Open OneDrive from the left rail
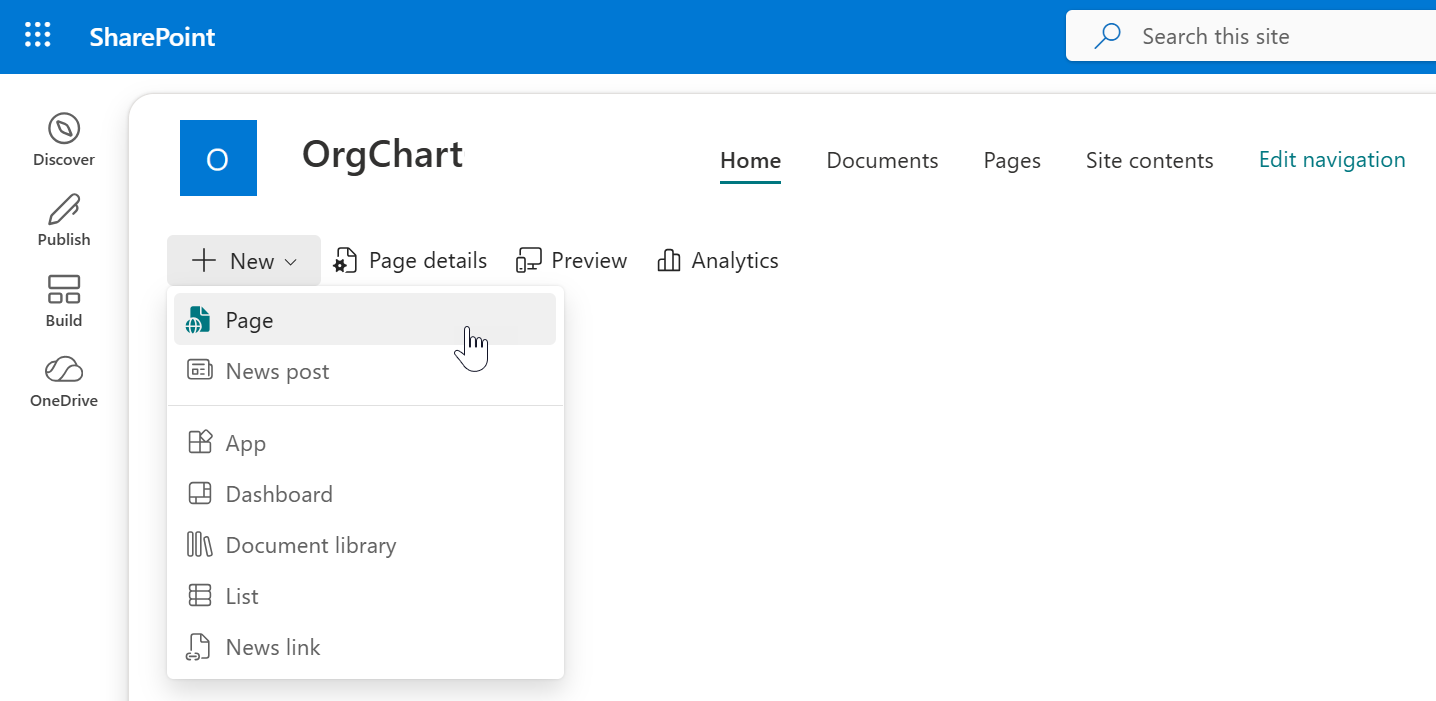 pos(64,381)
